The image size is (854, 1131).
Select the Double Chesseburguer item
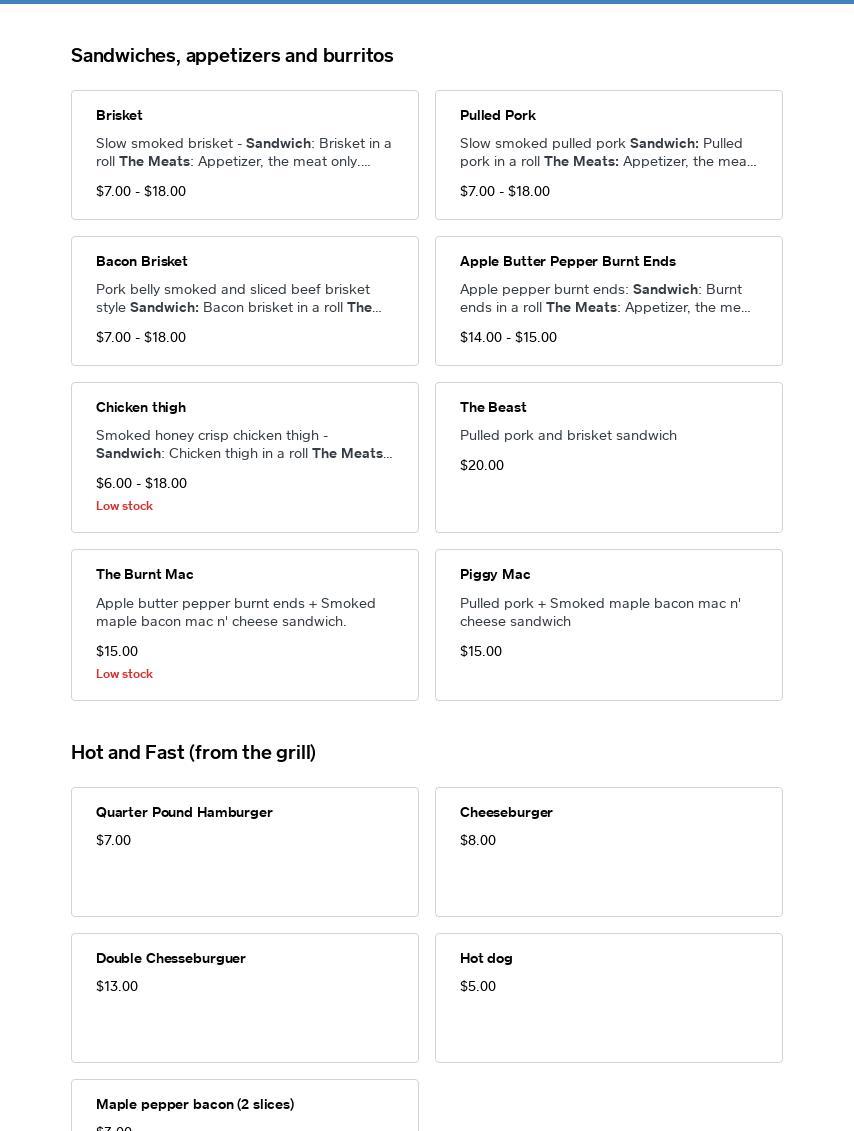click(x=244, y=998)
